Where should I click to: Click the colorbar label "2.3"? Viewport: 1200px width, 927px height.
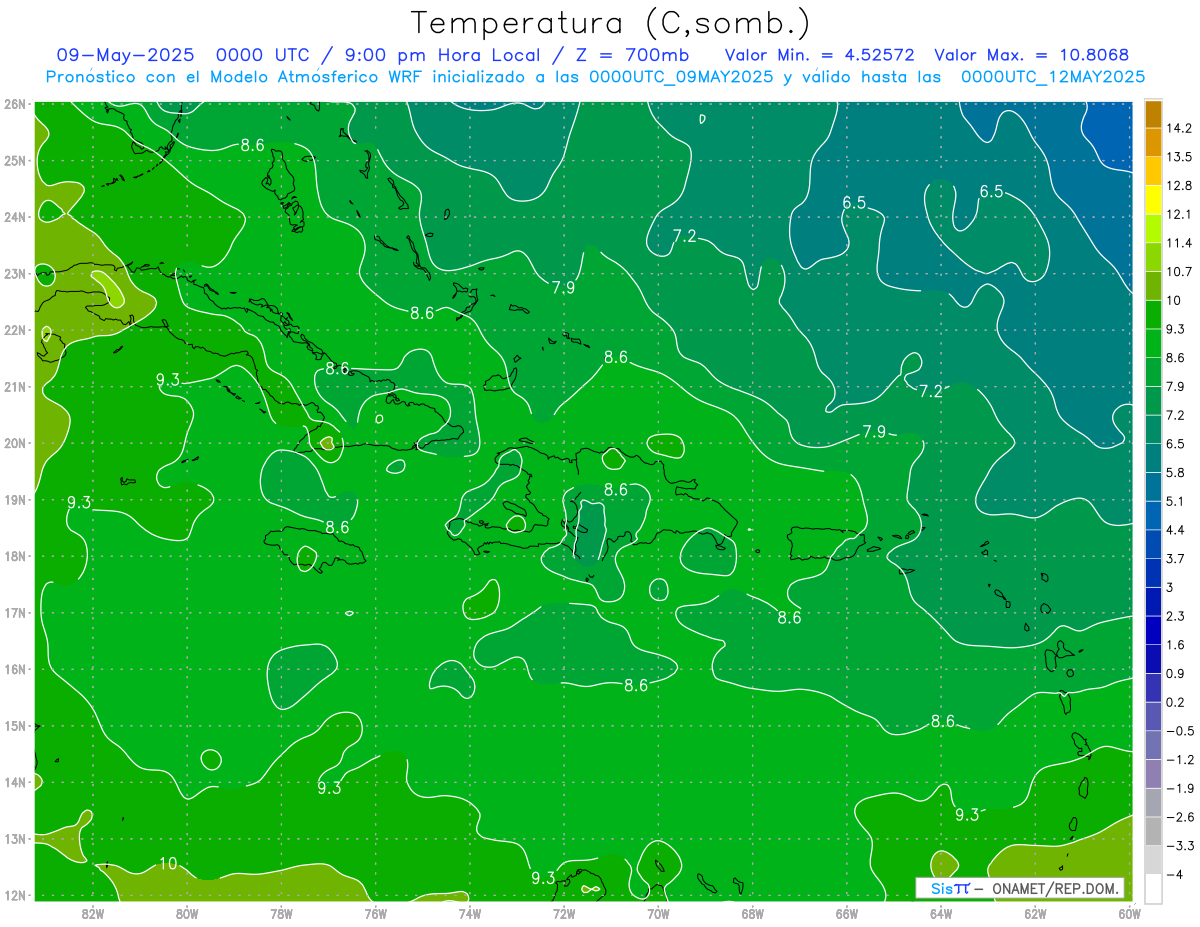[x=1176, y=615]
